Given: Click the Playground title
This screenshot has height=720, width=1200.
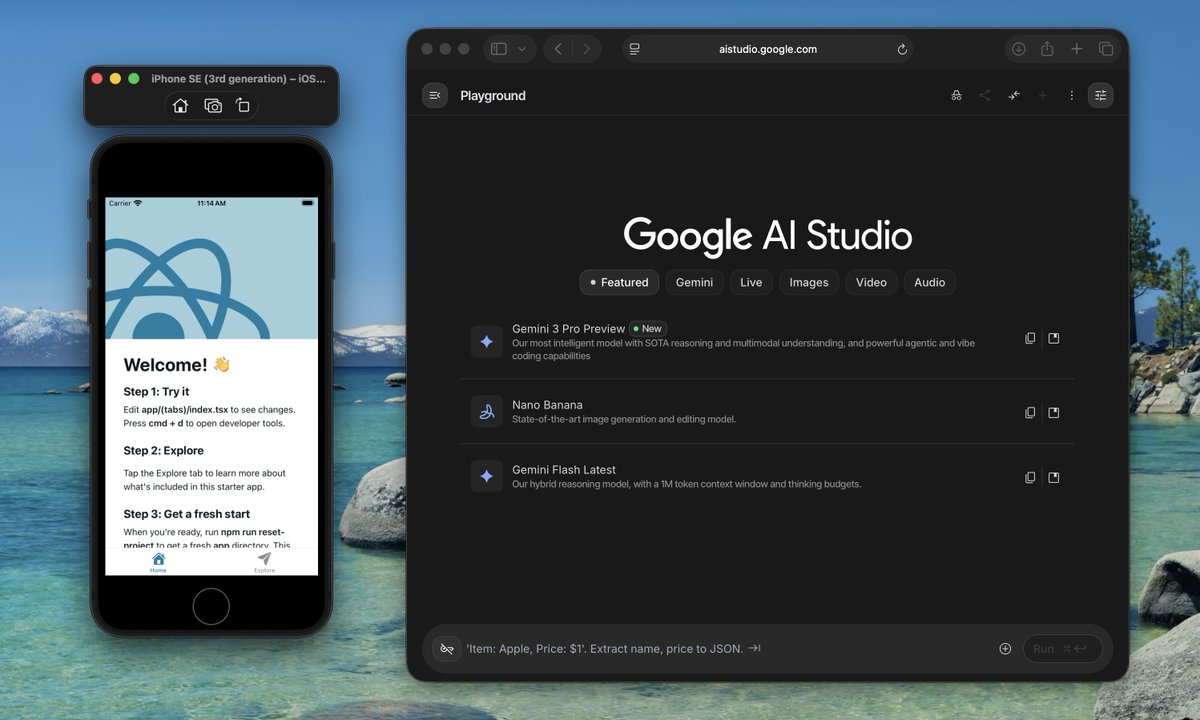Looking at the screenshot, I should [493, 95].
